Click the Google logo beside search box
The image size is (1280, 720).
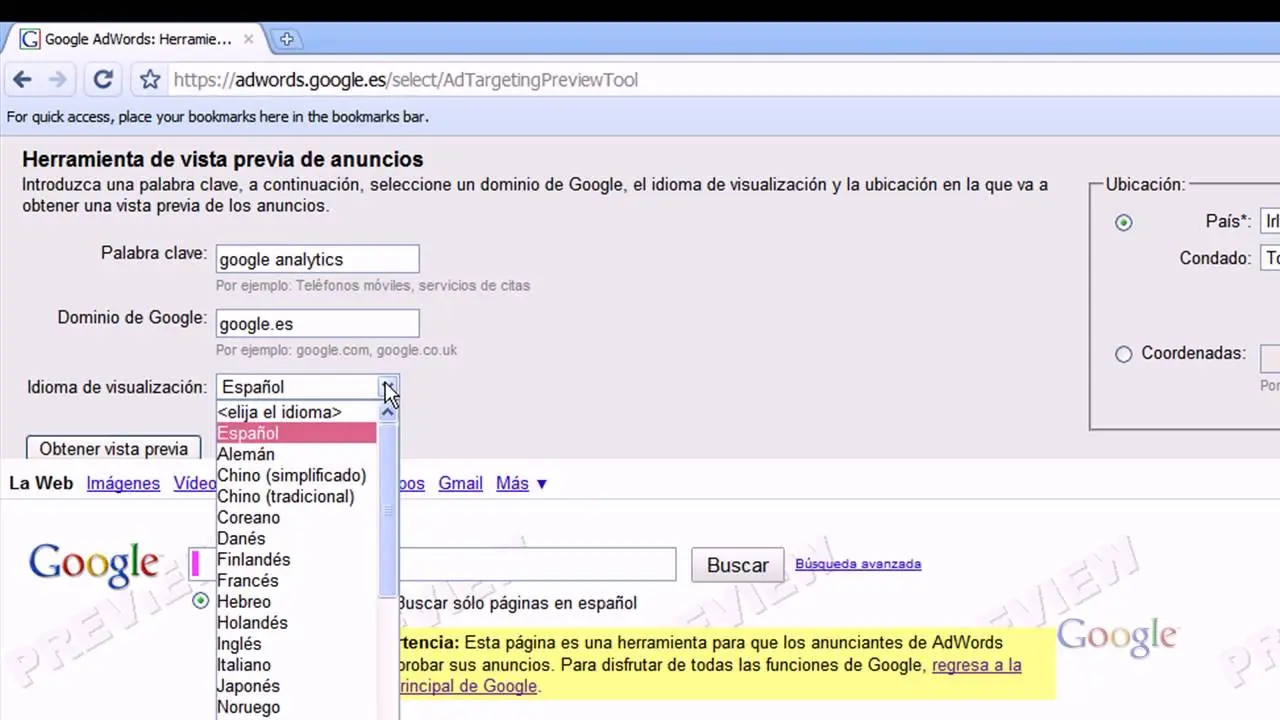94,563
